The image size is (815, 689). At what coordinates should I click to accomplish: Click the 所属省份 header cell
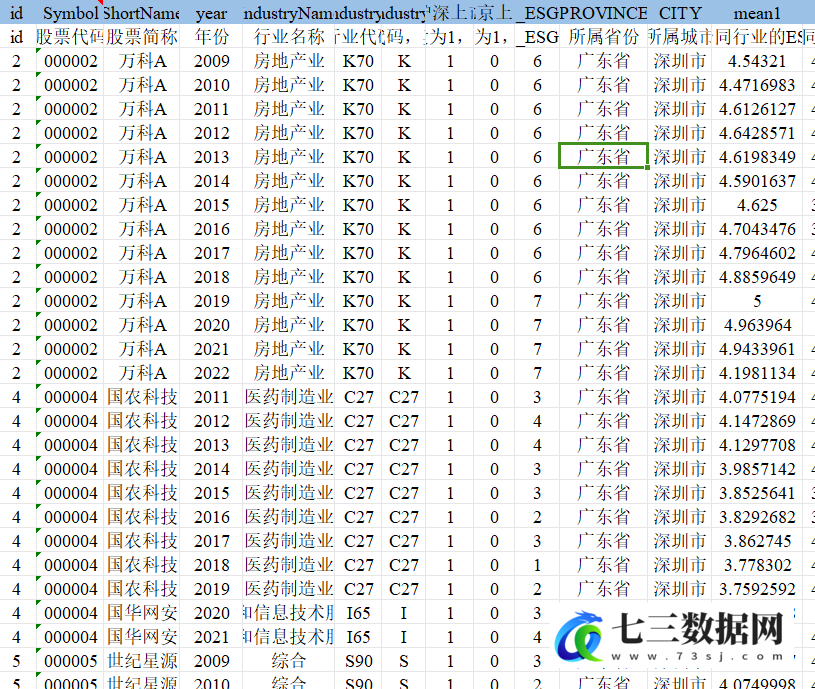(603, 36)
